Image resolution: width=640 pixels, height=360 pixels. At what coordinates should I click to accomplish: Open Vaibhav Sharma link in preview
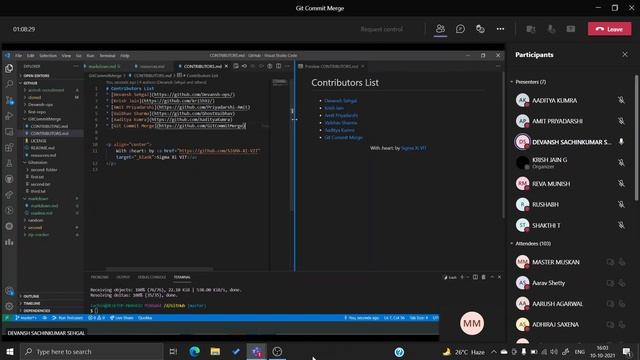[340, 123]
